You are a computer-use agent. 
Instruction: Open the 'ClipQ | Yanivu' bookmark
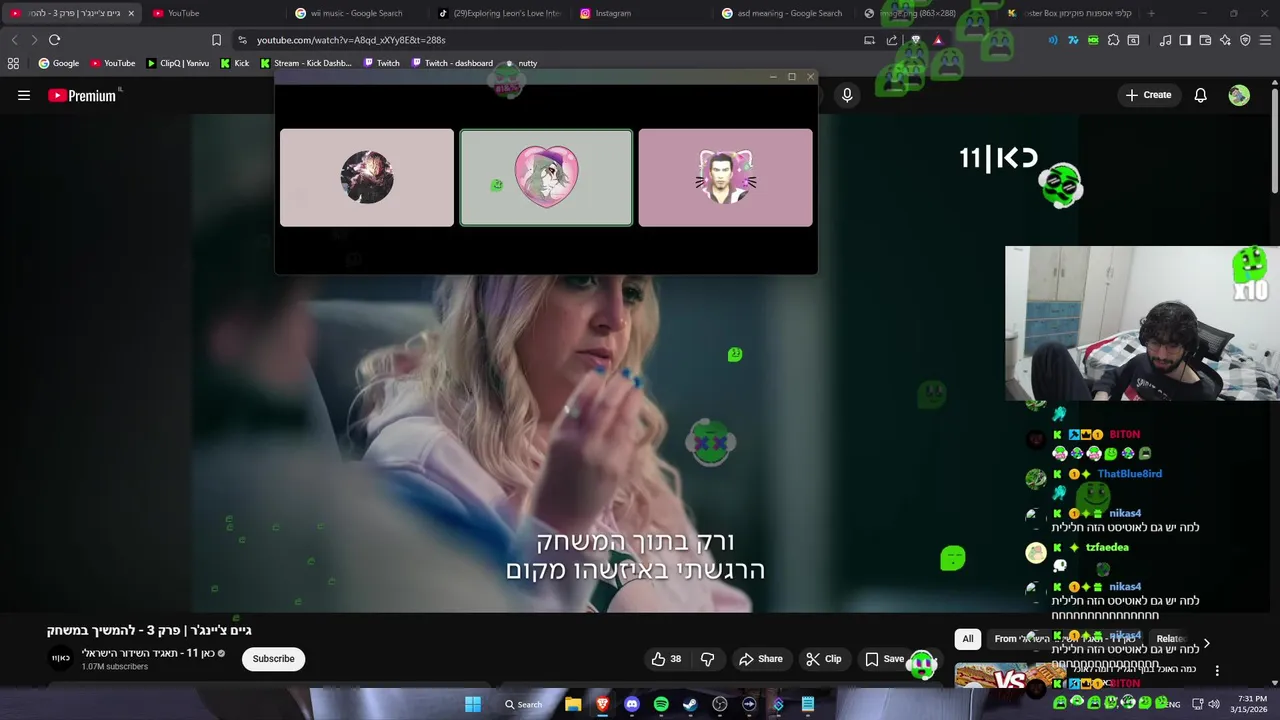tap(177, 63)
